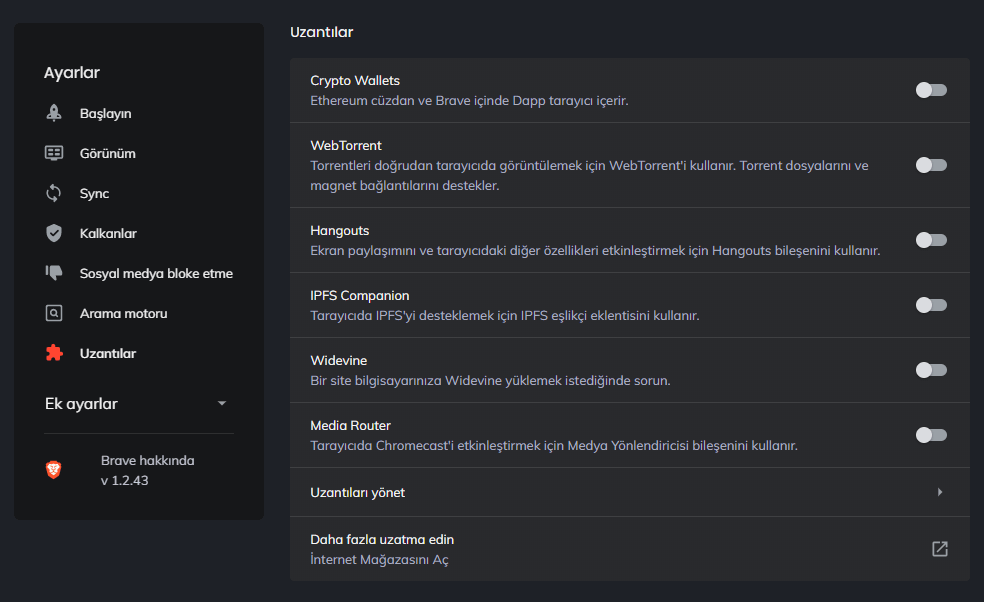Screen dimensions: 984x602
Task: Enable the Crypto Wallets toggle
Action: pos(930,89)
